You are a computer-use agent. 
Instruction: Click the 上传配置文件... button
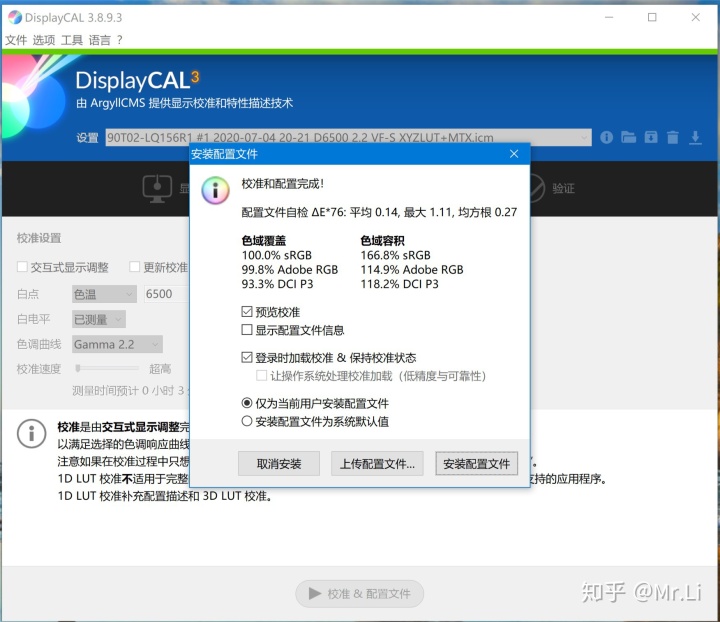[377, 464]
